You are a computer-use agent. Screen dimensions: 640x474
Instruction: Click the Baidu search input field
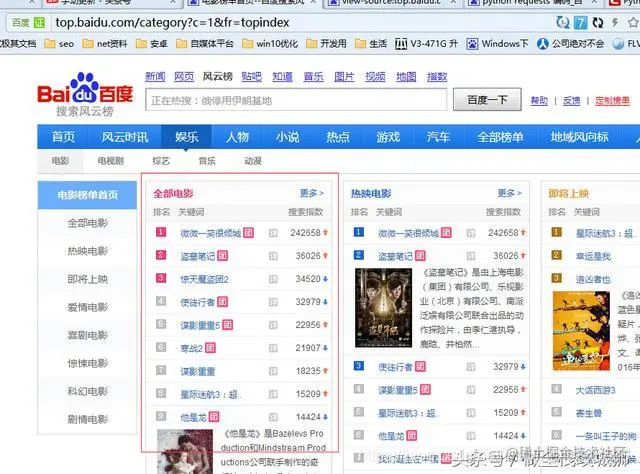pyautogui.click(x=296, y=100)
